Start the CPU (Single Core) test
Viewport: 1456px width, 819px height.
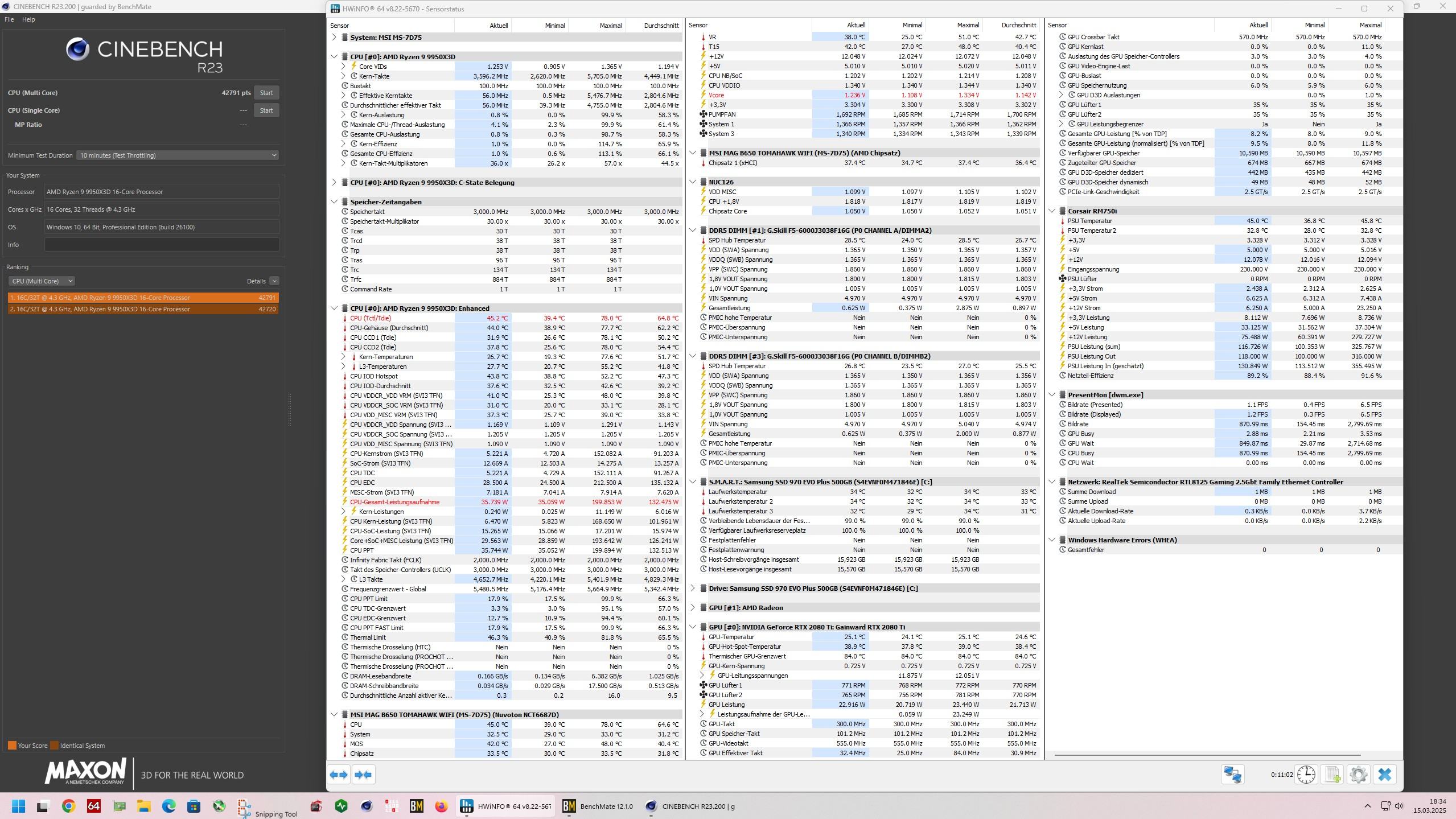point(266,110)
